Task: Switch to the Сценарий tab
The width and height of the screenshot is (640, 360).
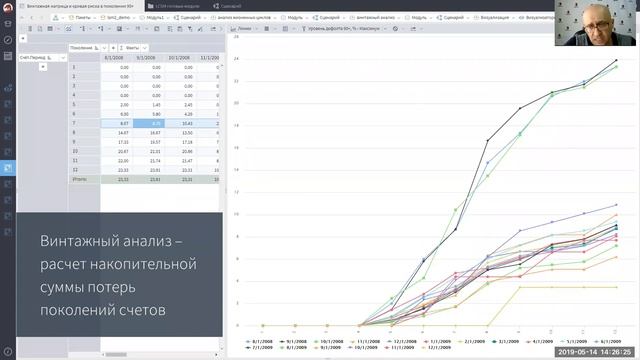Action: (227, 6)
